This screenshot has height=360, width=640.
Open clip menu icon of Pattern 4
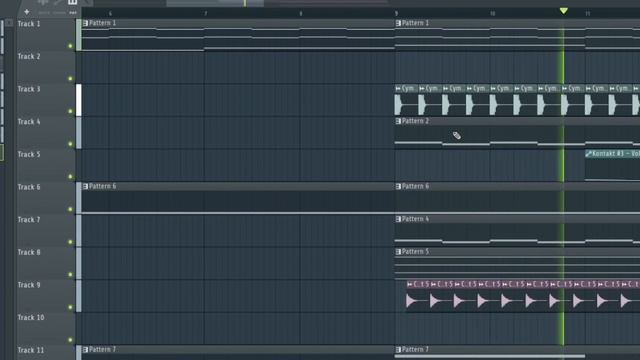click(398, 219)
